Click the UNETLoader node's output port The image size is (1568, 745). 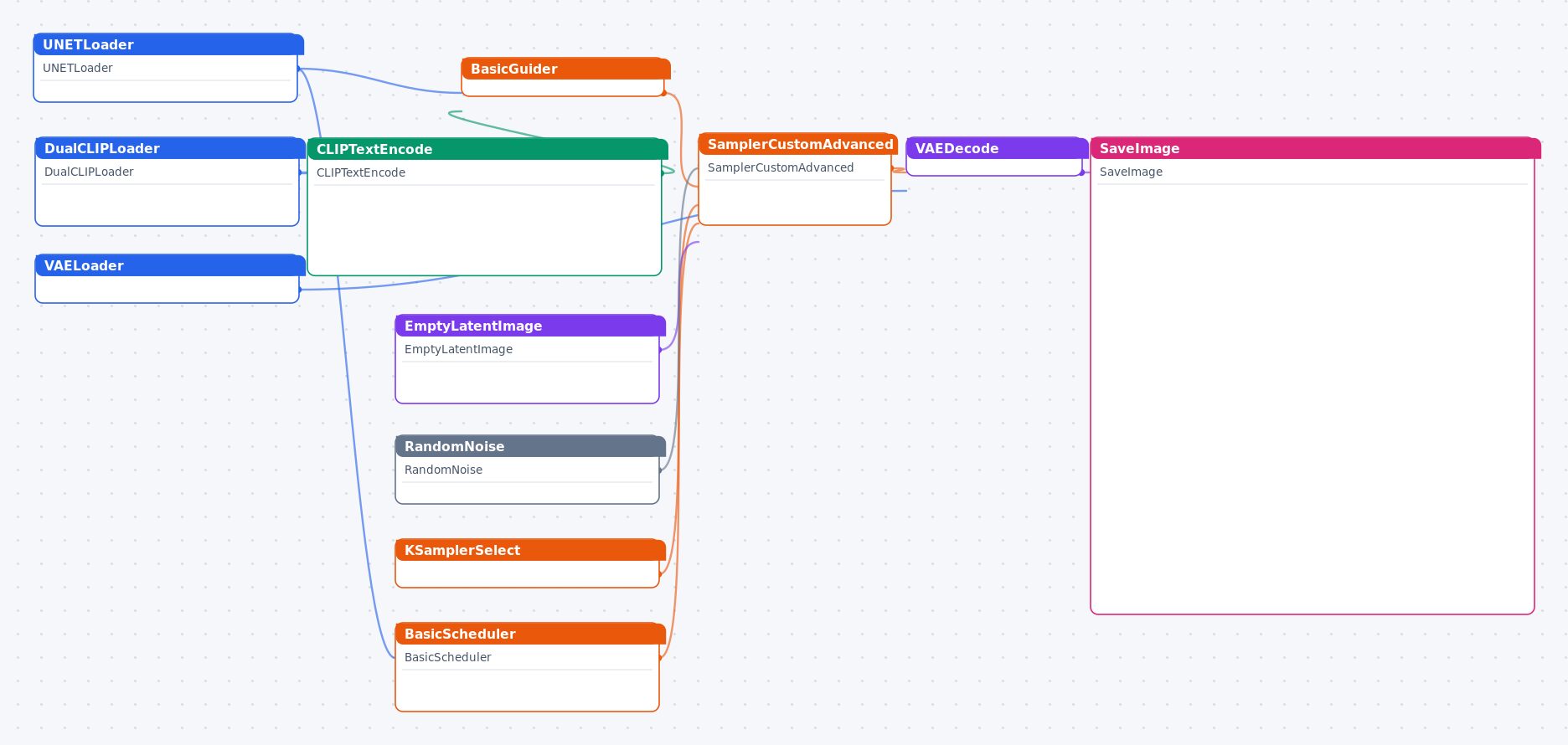tap(298, 69)
